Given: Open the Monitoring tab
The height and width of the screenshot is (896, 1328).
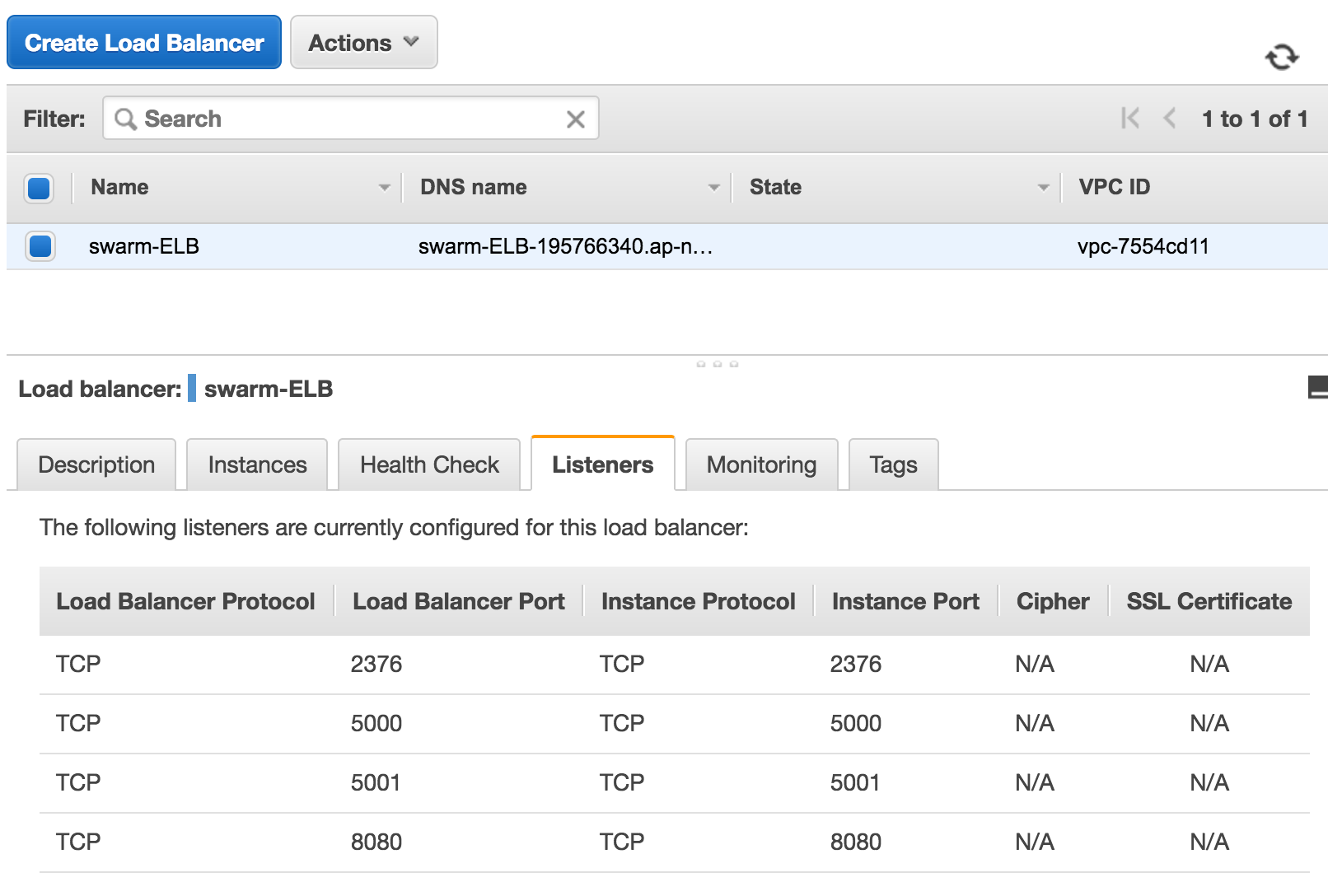Looking at the screenshot, I should coord(762,464).
